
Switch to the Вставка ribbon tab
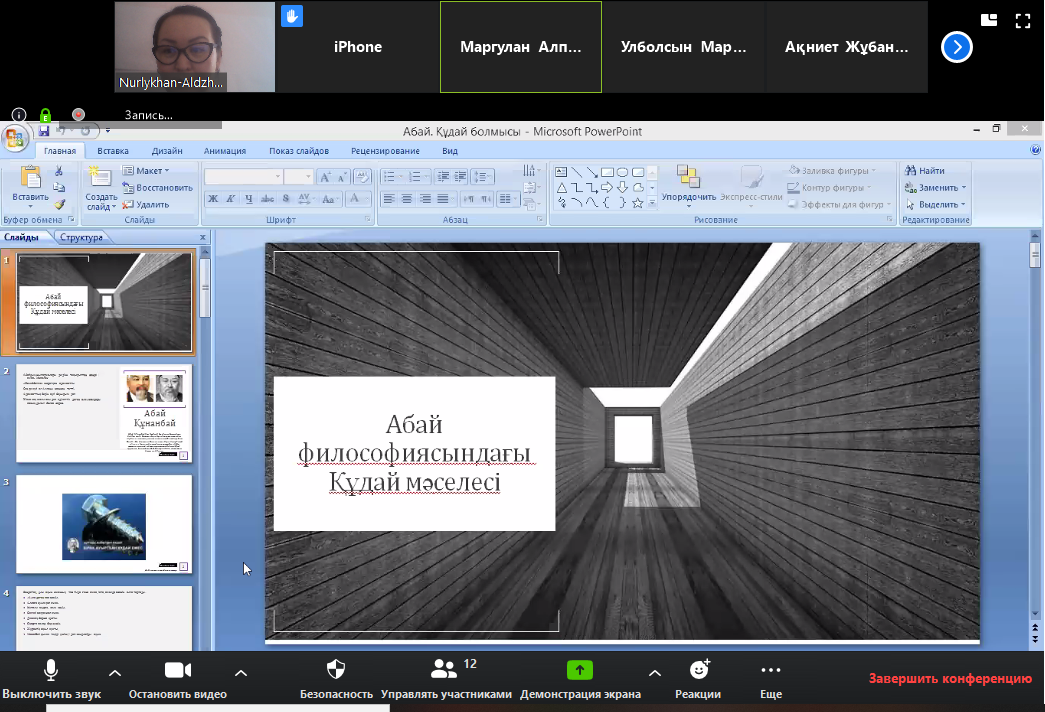coord(113,151)
